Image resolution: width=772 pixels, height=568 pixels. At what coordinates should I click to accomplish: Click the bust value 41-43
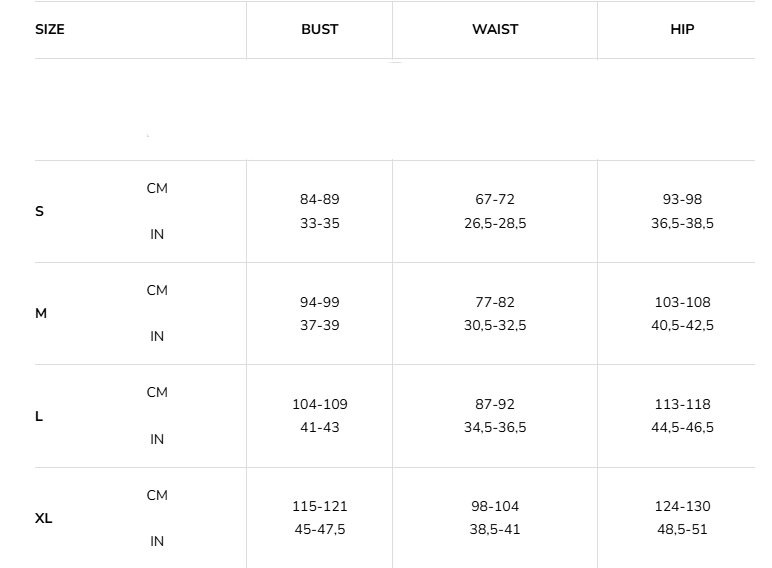320,428
